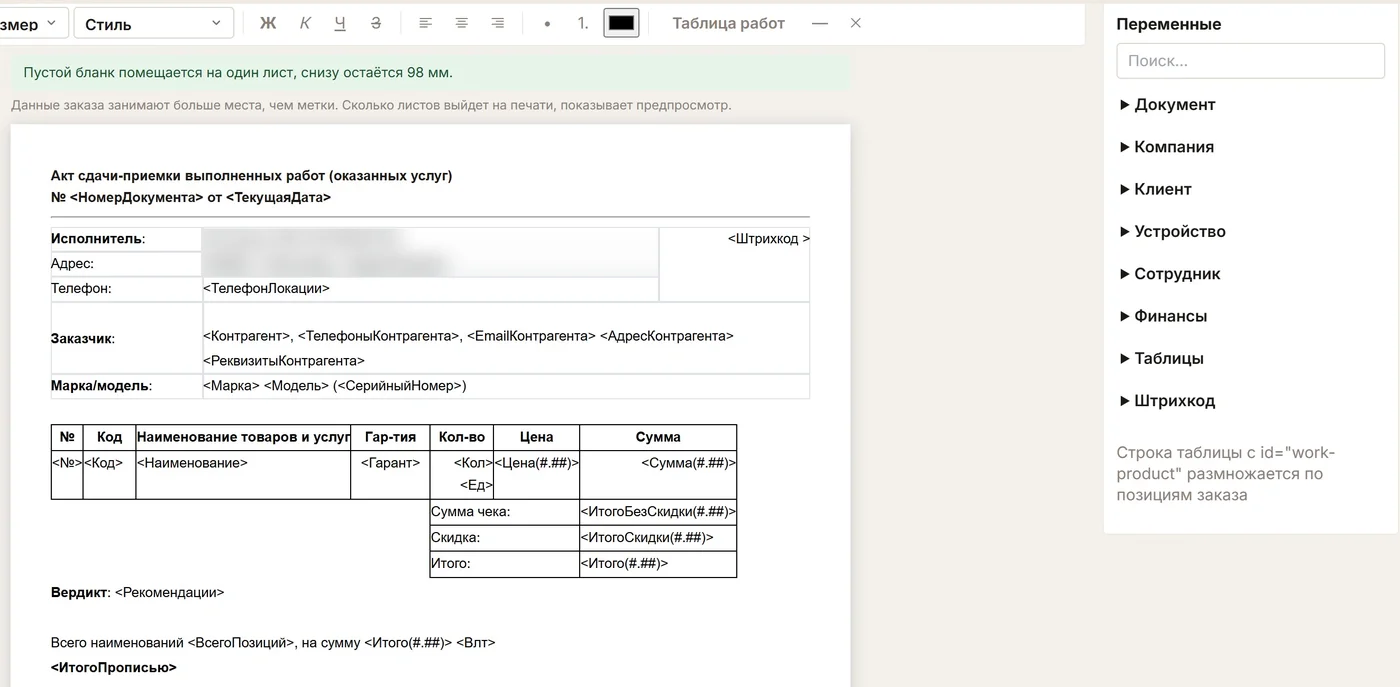The image size is (1400, 687).
Task: Insert a numbered list
Action: pos(583,23)
